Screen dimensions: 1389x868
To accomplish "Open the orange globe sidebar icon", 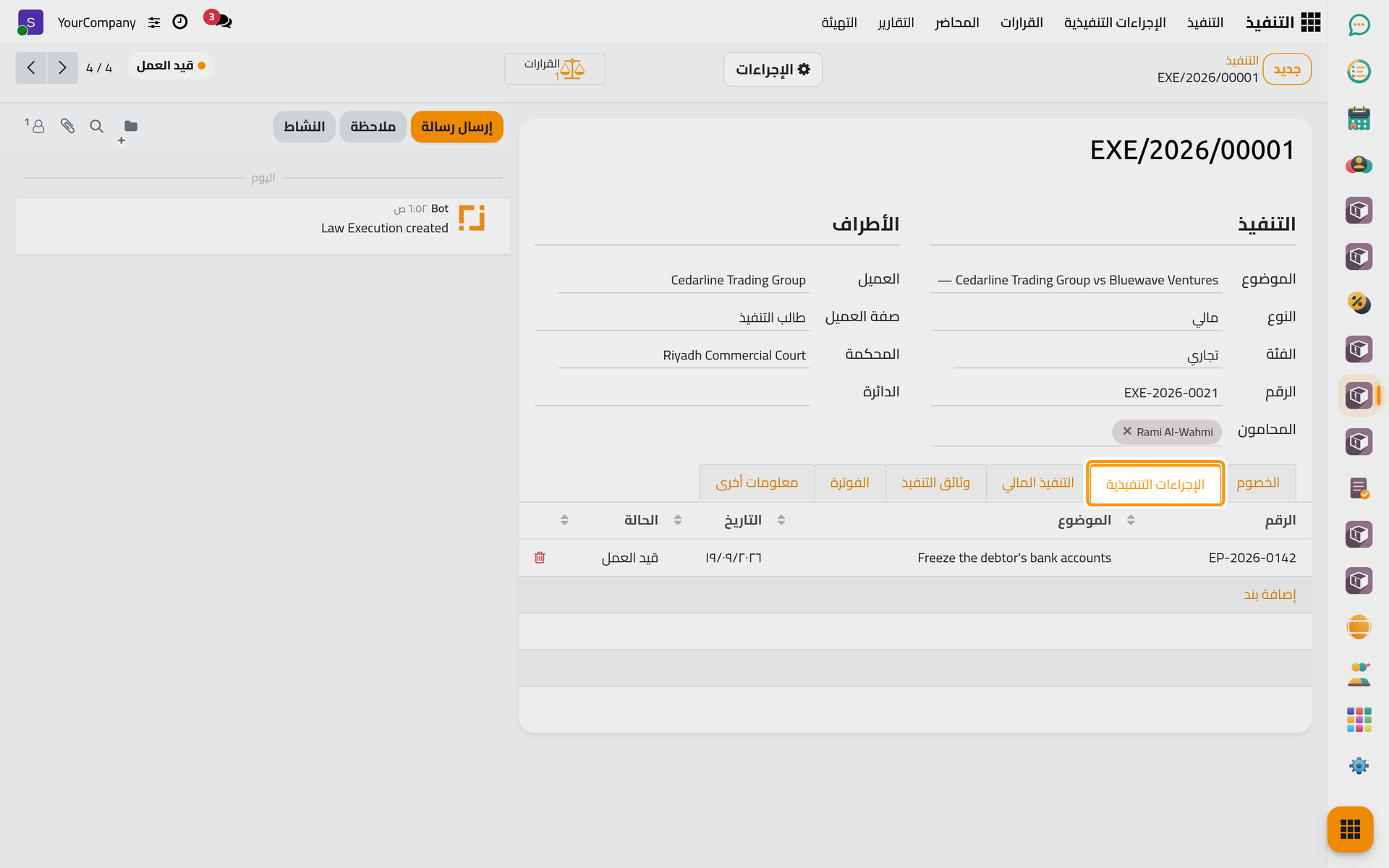I will click(1359, 626).
